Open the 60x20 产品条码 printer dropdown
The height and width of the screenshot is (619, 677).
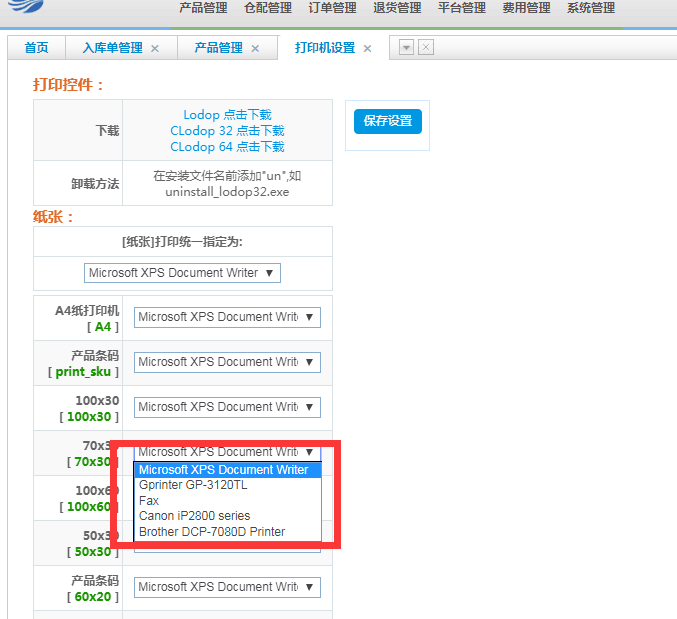pos(227,587)
